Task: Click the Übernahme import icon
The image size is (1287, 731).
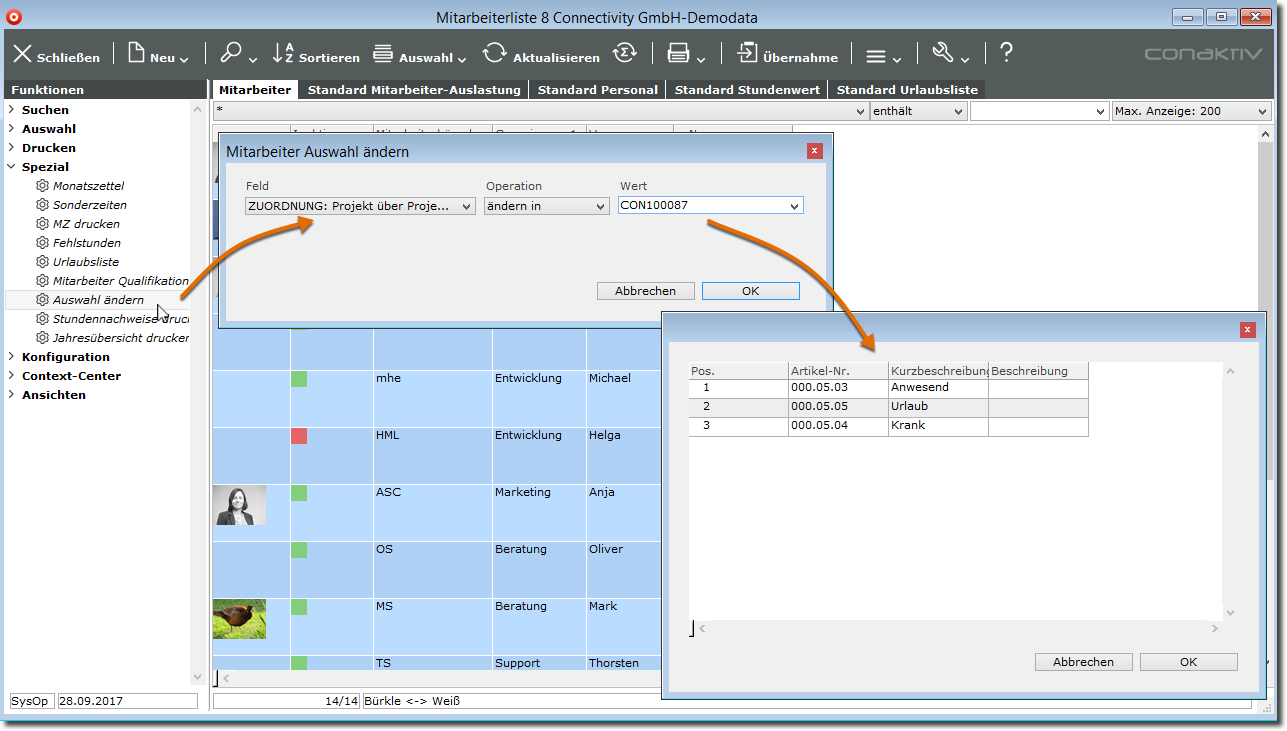Action: click(747, 54)
